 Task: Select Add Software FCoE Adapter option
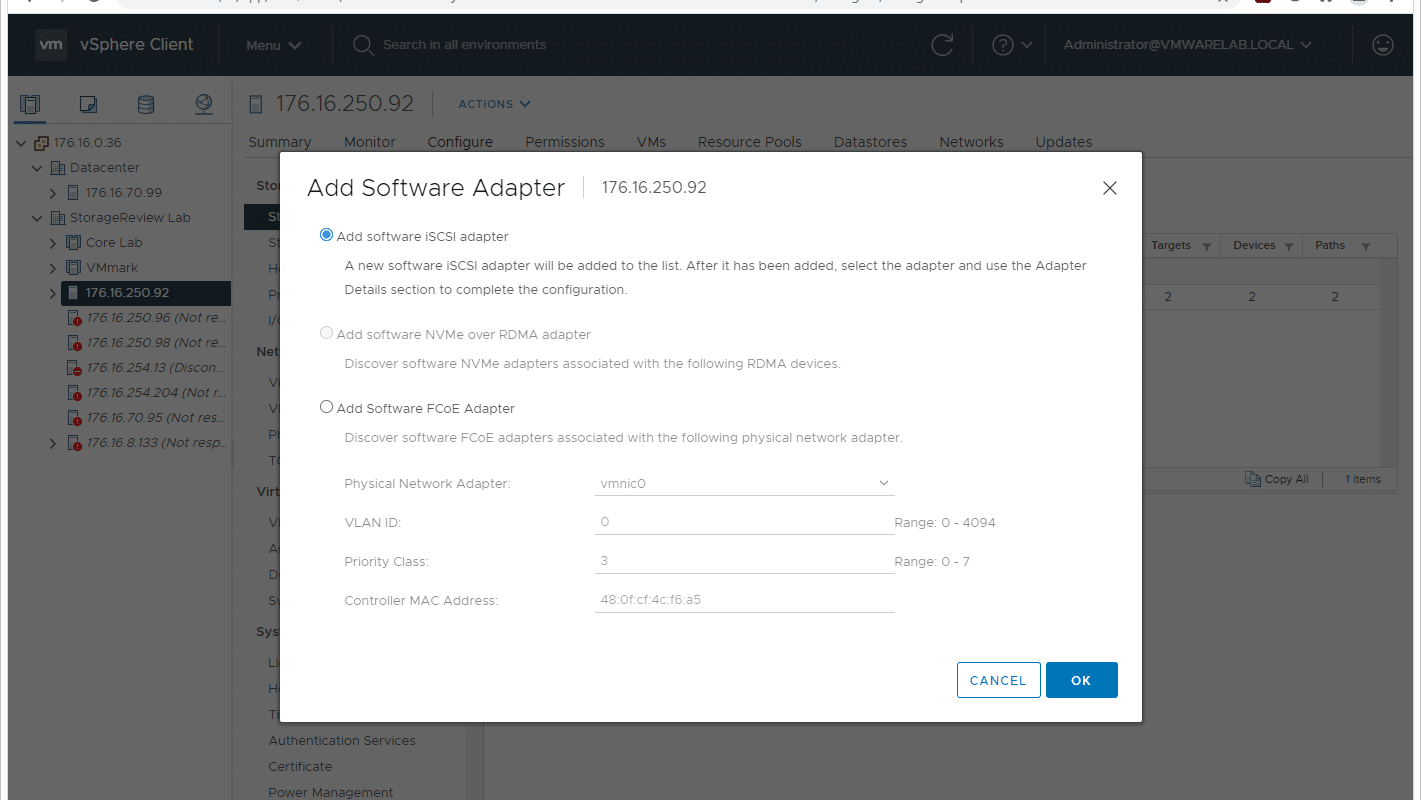326,407
